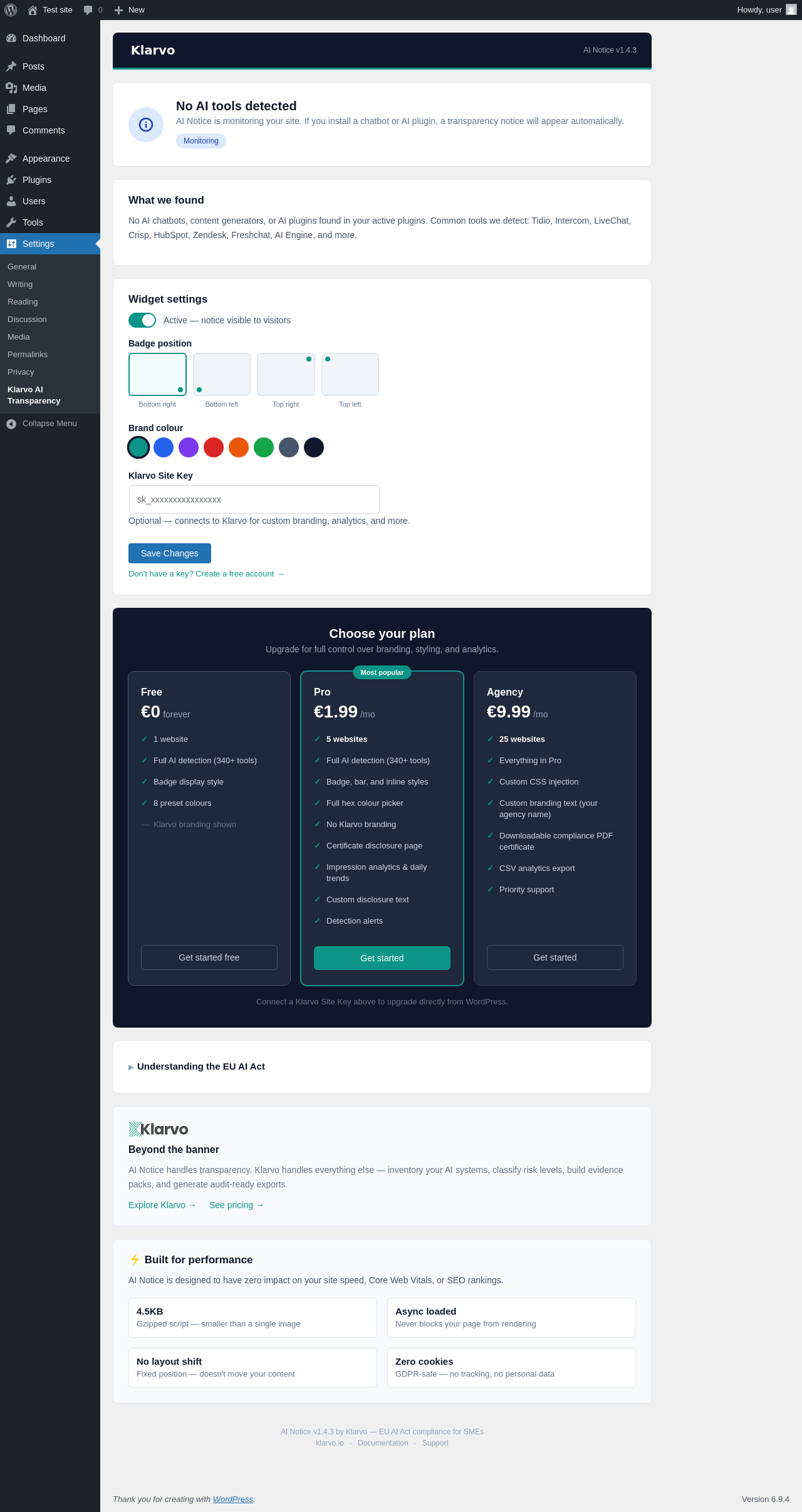Click the Version 6.9.4 footer text

(766, 1499)
